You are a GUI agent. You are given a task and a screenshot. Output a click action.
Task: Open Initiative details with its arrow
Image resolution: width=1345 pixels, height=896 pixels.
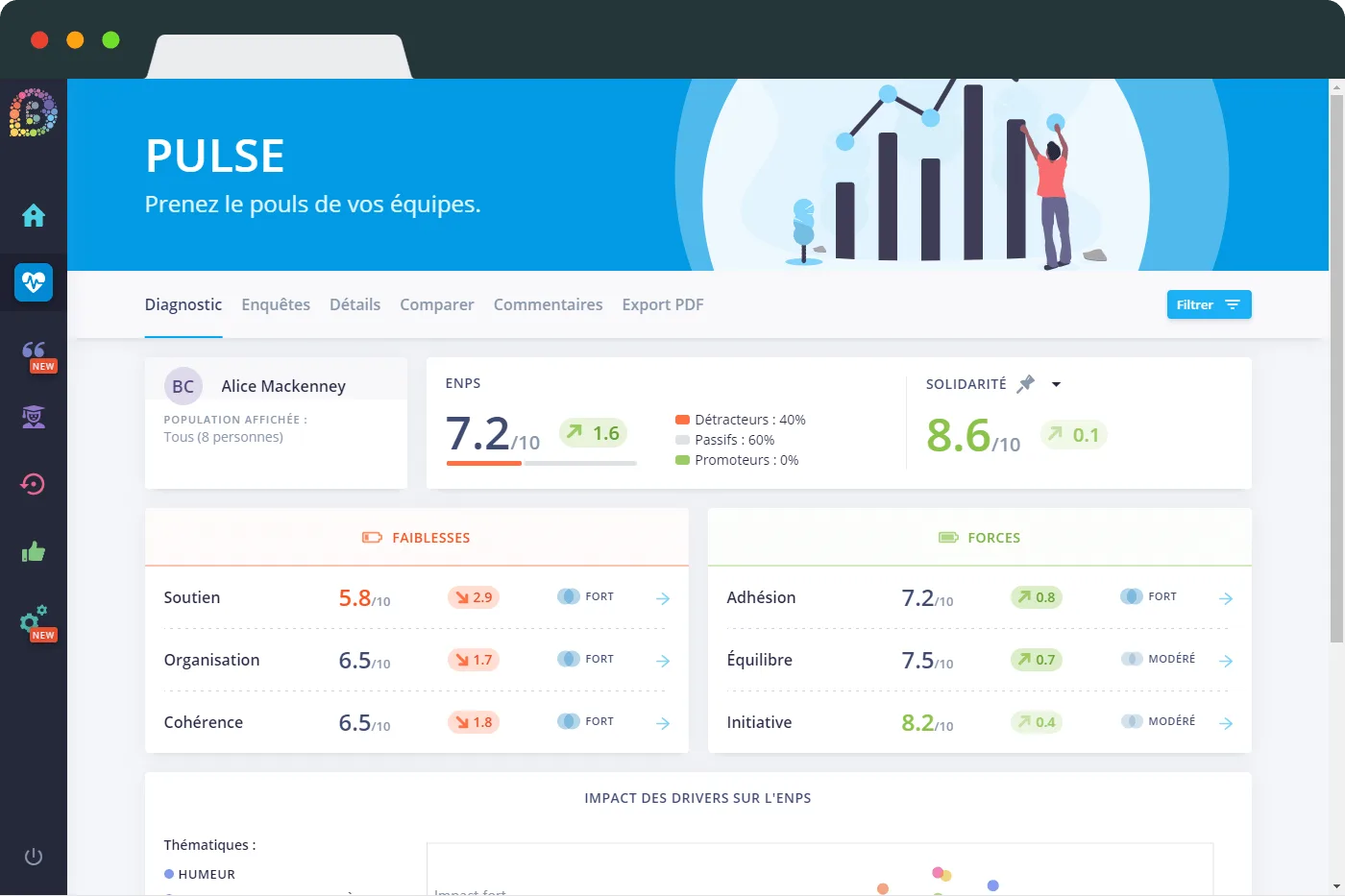point(1226,723)
